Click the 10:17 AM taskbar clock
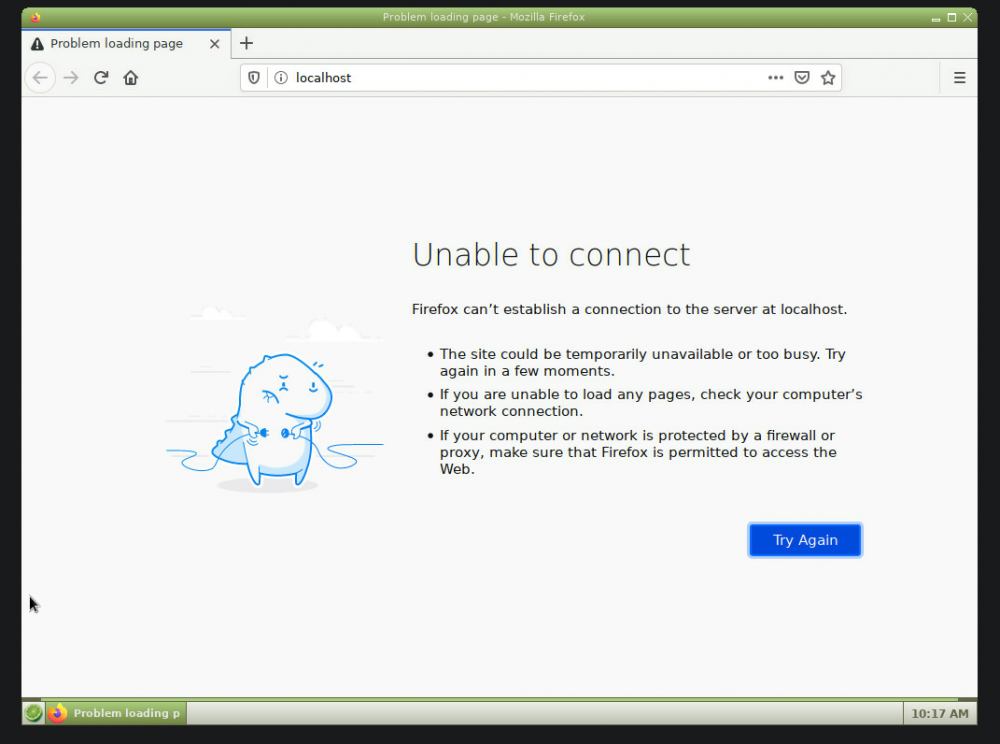This screenshot has width=1000, height=744. (x=939, y=713)
